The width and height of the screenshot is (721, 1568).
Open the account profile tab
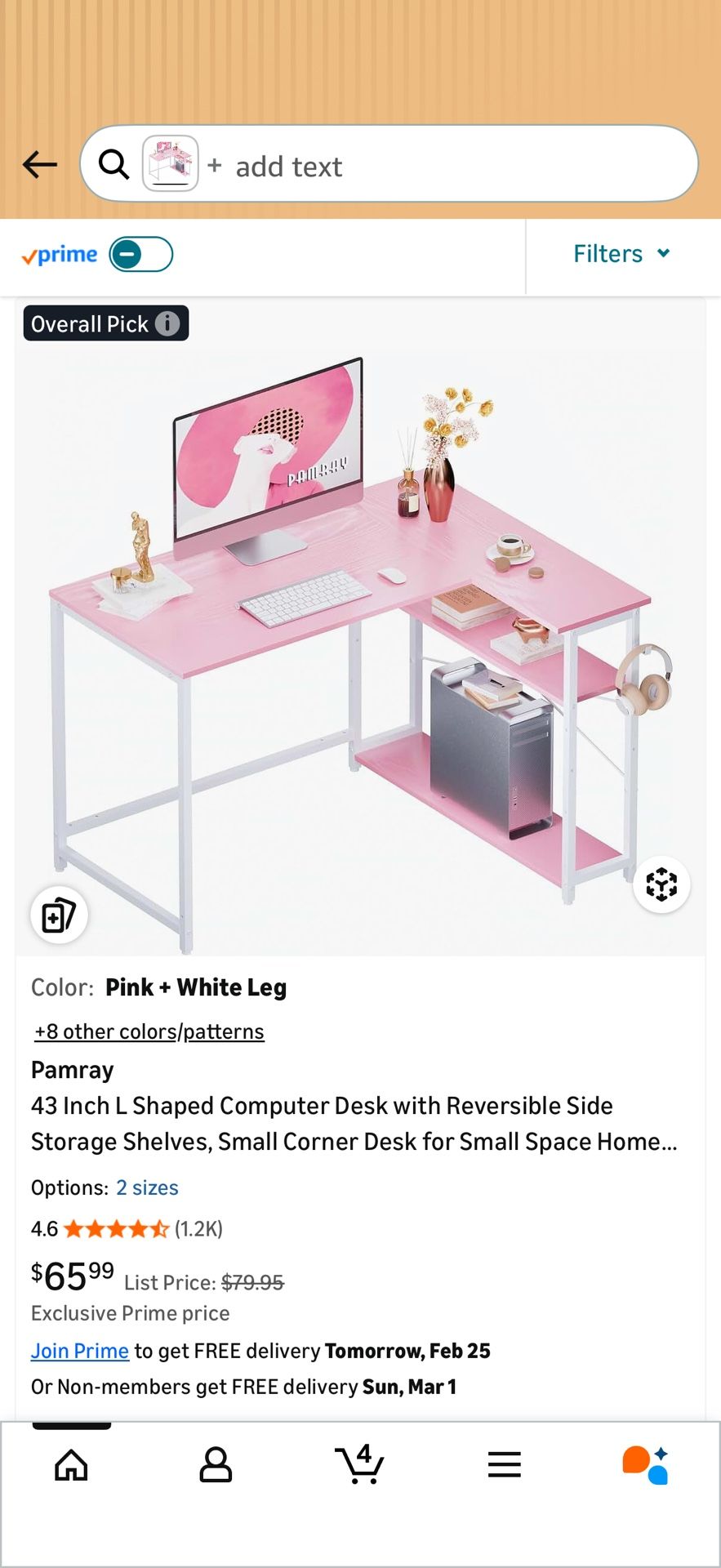tap(216, 1465)
